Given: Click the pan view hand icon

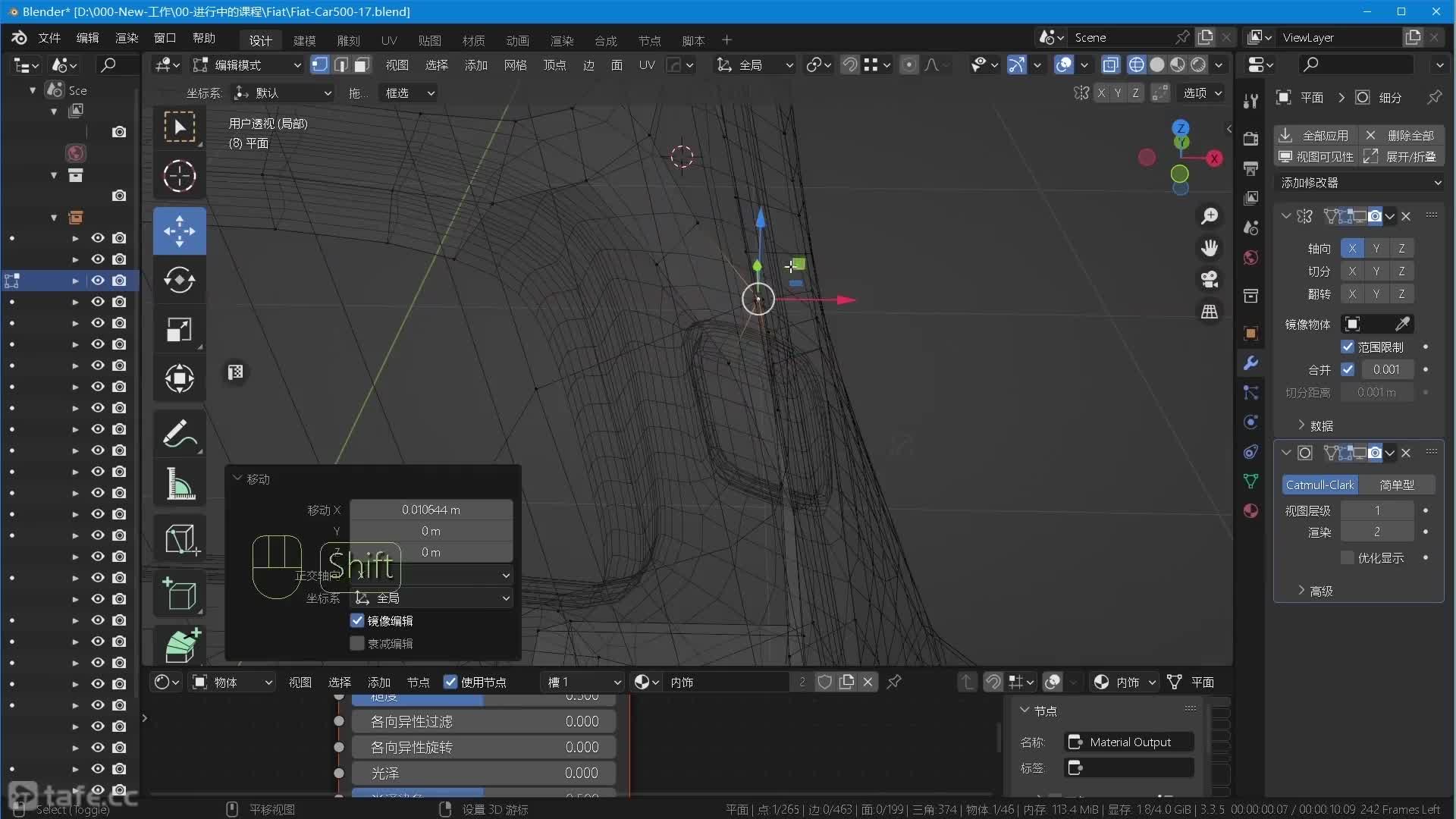Looking at the screenshot, I should [1210, 248].
